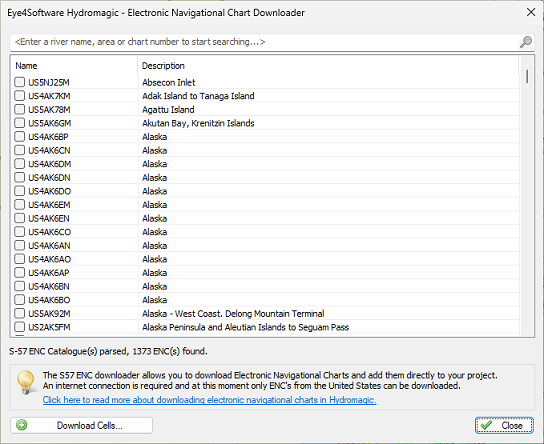This screenshot has width=544, height=444.
Task: Select the US4AK6CO chart checkbox
Action: (19, 232)
